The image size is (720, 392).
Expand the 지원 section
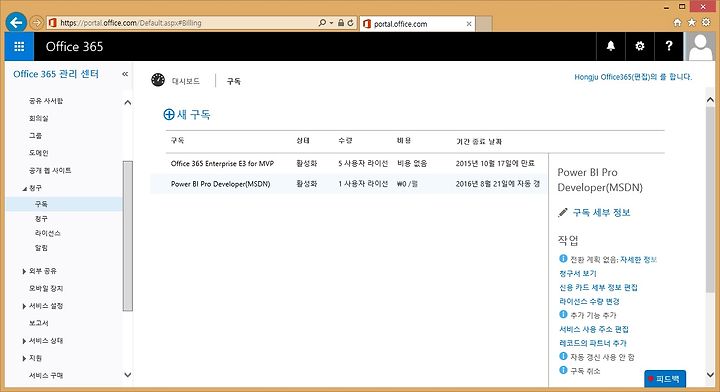(x=24, y=358)
